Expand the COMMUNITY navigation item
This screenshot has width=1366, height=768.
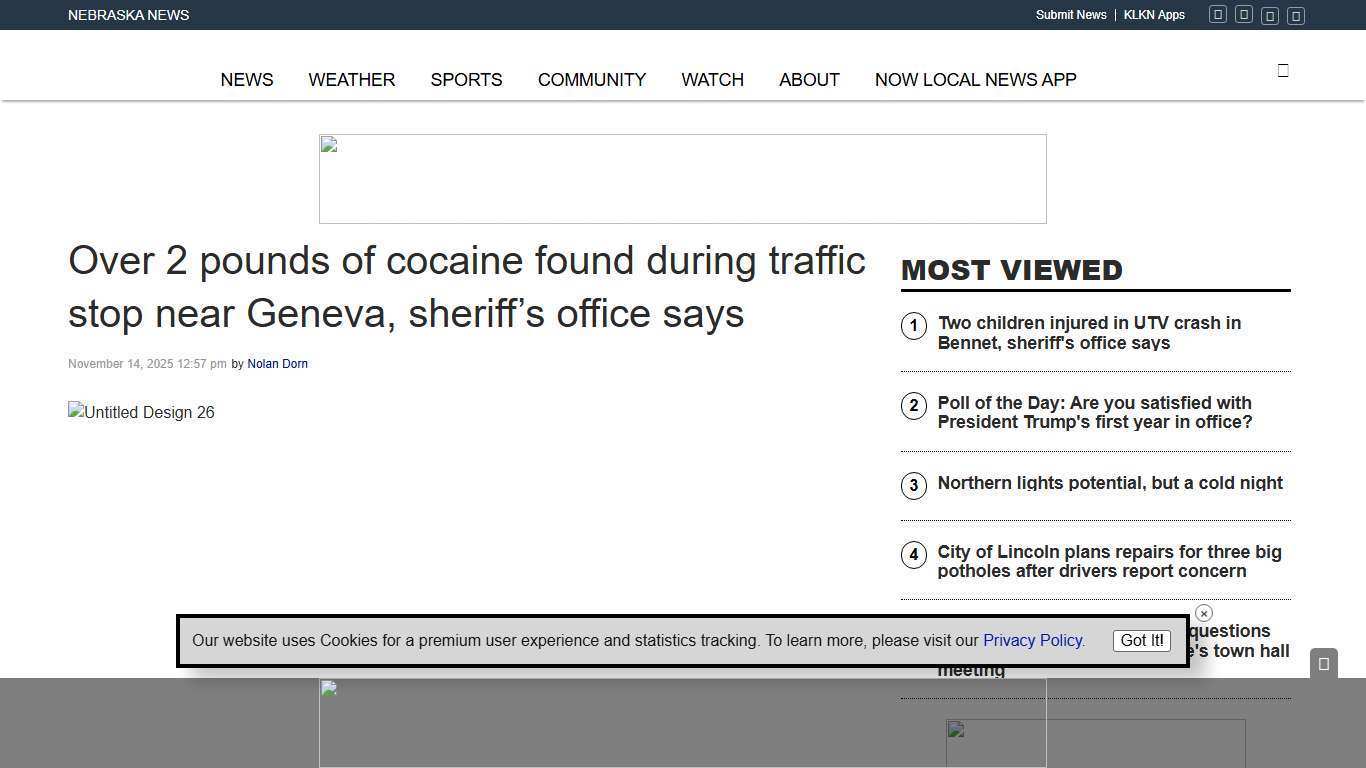(x=592, y=80)
